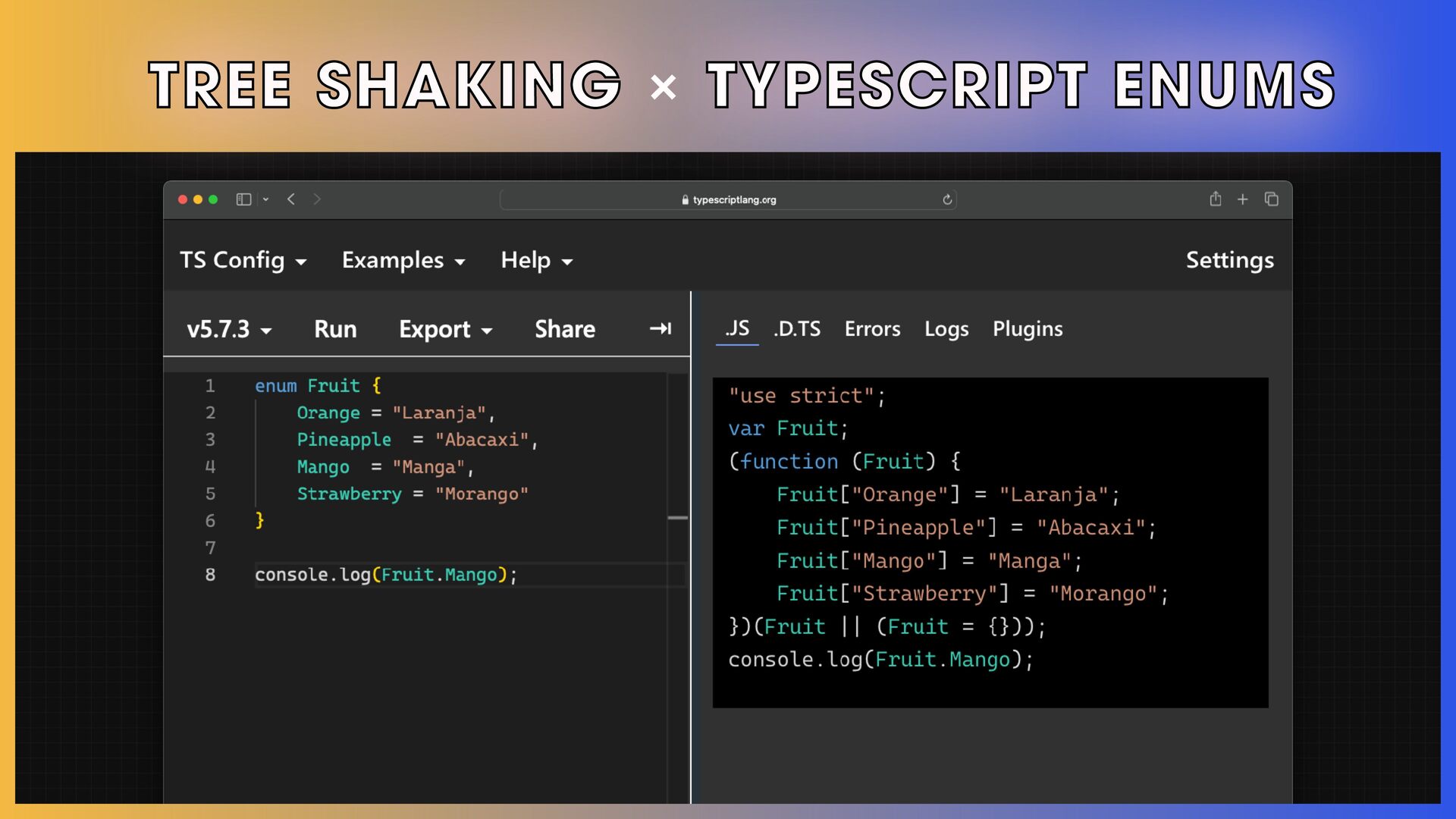View the Logs tab

click(x=946, y=329)
